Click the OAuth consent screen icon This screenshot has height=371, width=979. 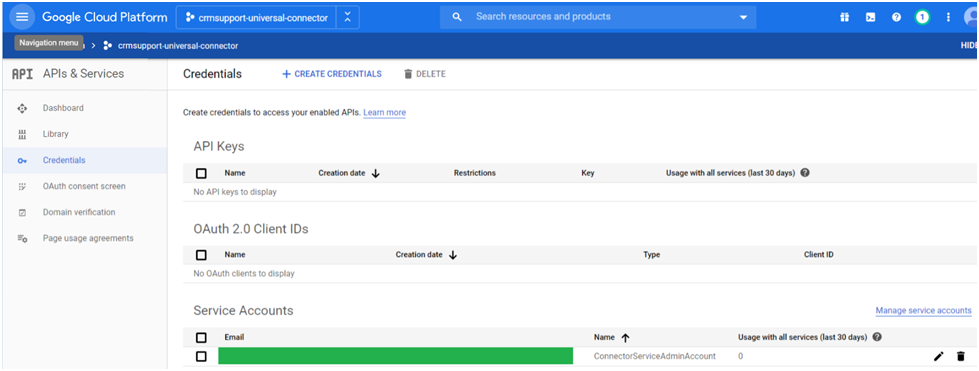tap(22, 187)
